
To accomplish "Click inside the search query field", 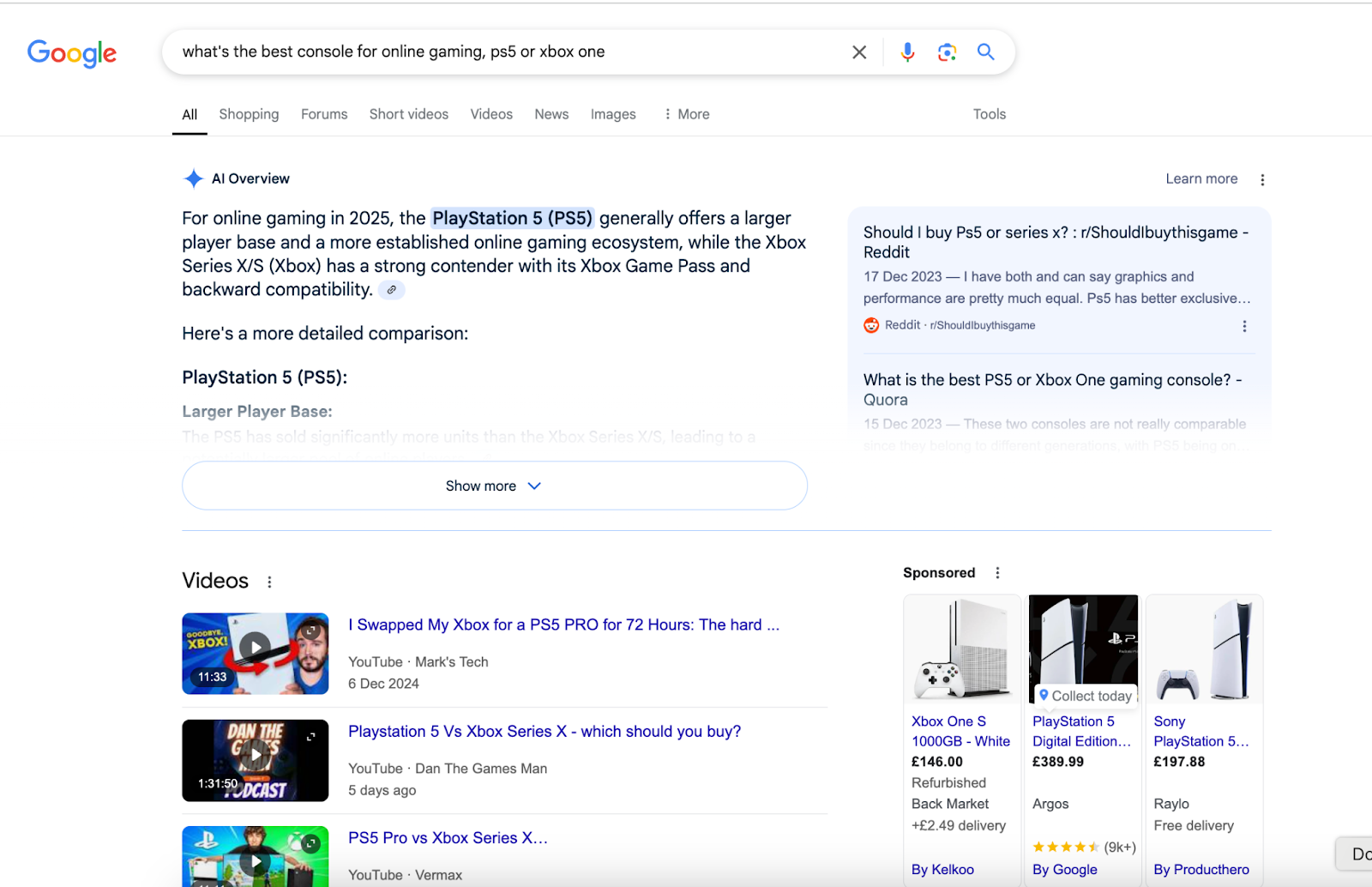I will [x=506, y=51].
